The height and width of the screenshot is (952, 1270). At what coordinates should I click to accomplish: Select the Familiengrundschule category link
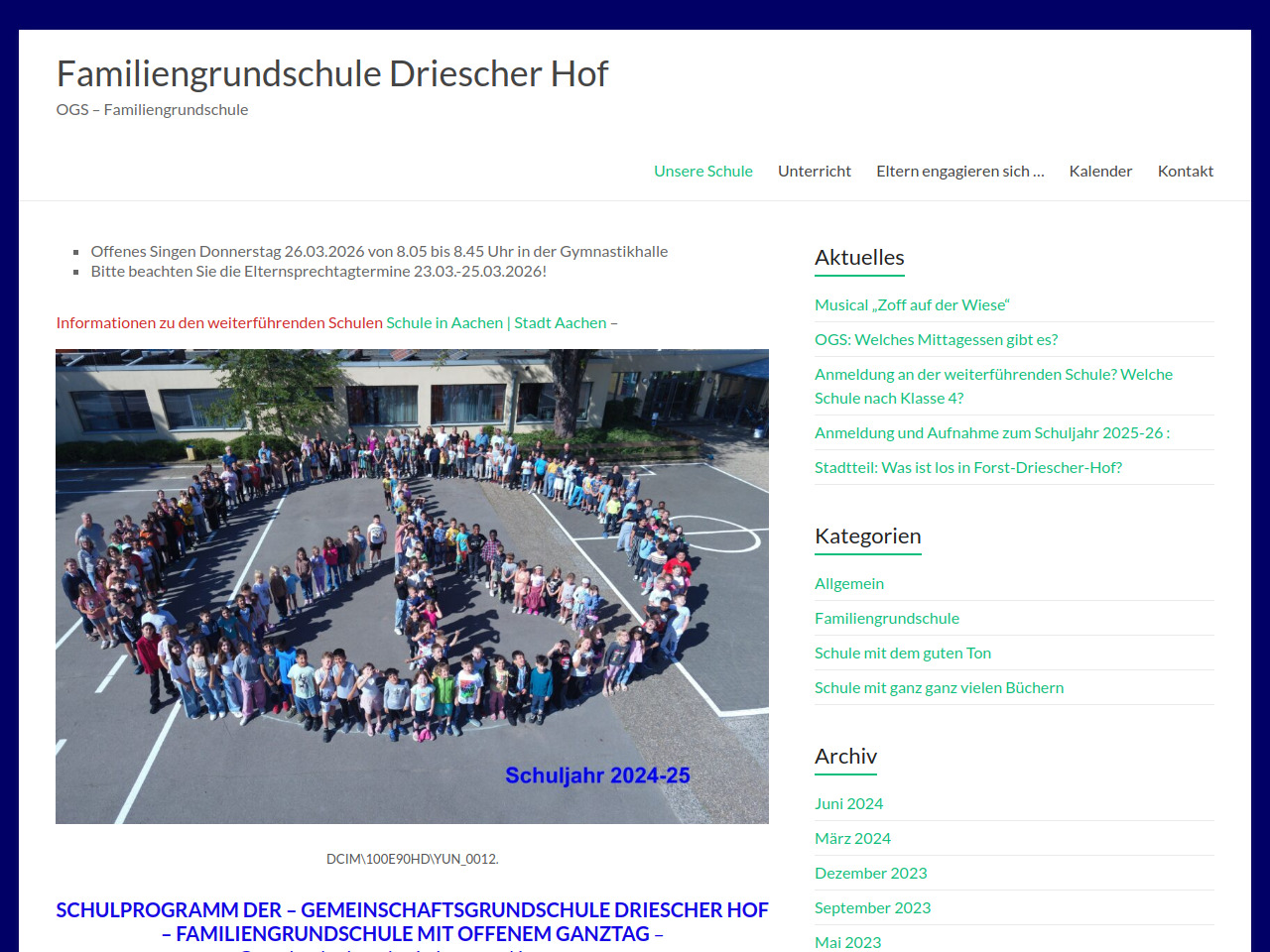(886, 618)
